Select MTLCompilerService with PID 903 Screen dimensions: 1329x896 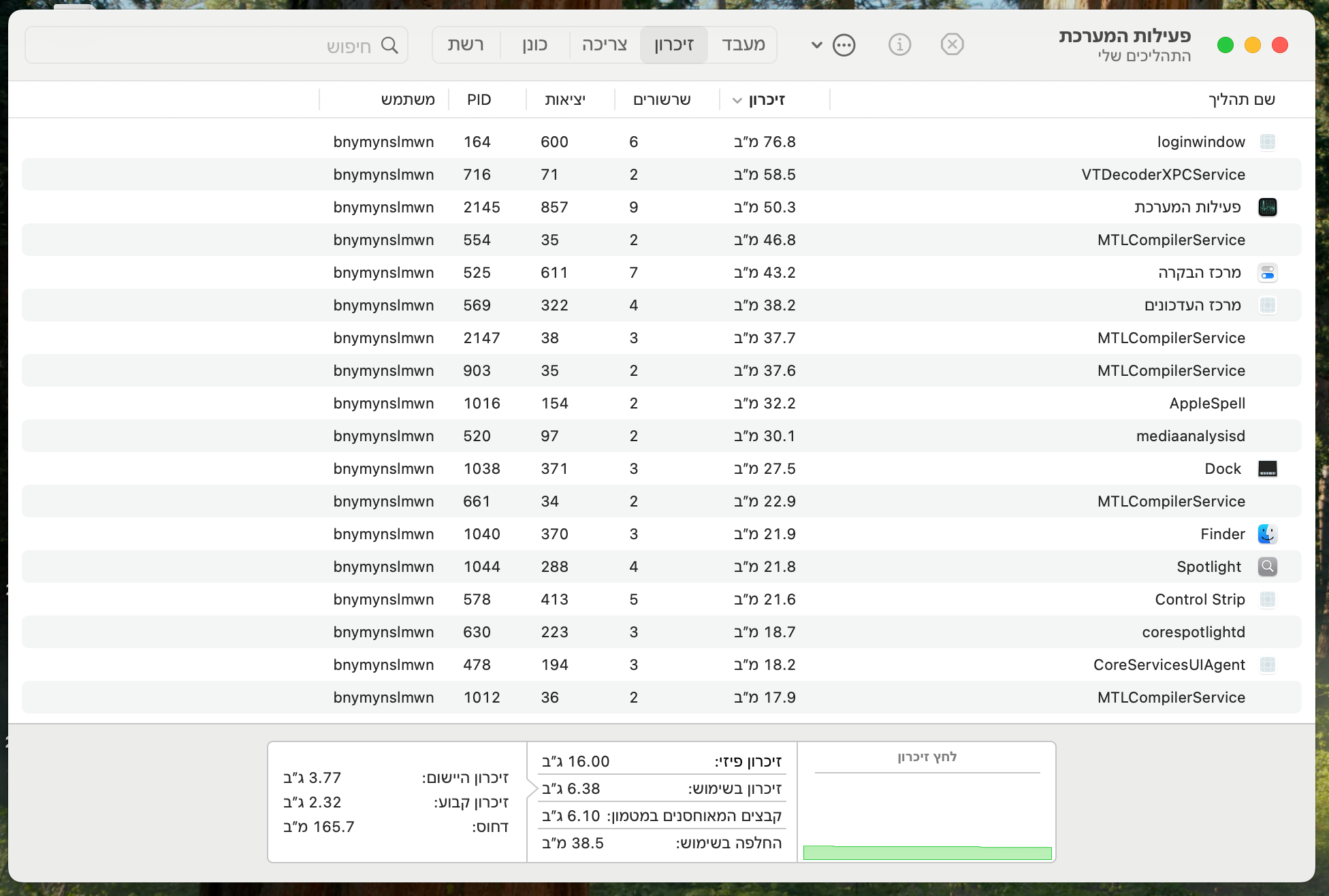coord(1171,370)
